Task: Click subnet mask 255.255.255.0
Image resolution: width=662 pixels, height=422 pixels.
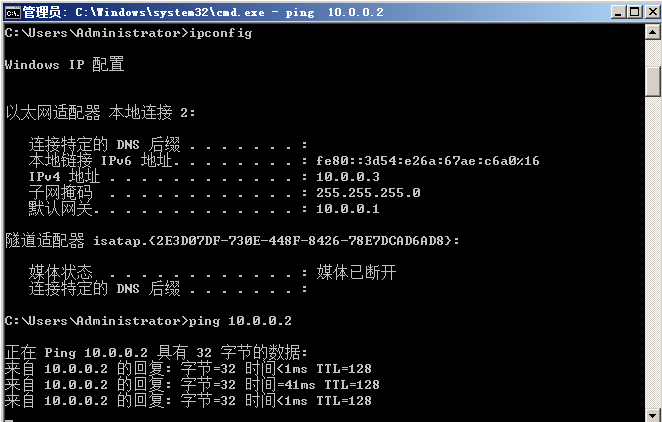Action: 368,192
